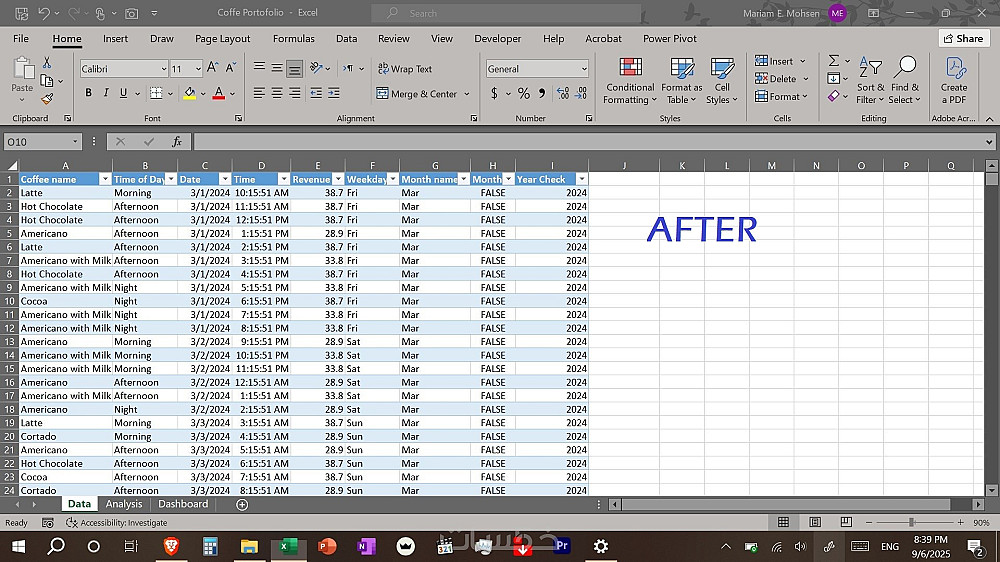Screen dimensions: 1000x562
Task: Center text horizontally
Action: (x=277, y=93)
